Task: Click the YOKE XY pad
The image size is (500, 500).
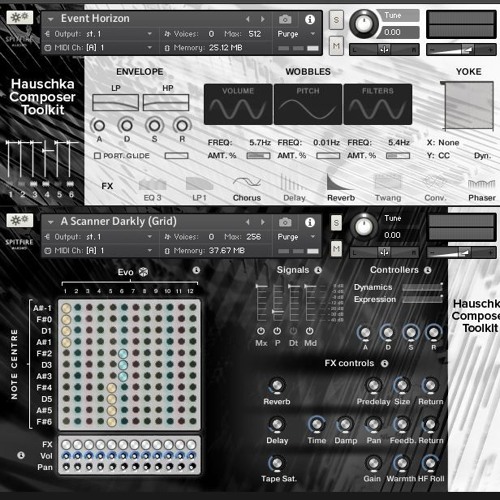Action: (469, 105)
